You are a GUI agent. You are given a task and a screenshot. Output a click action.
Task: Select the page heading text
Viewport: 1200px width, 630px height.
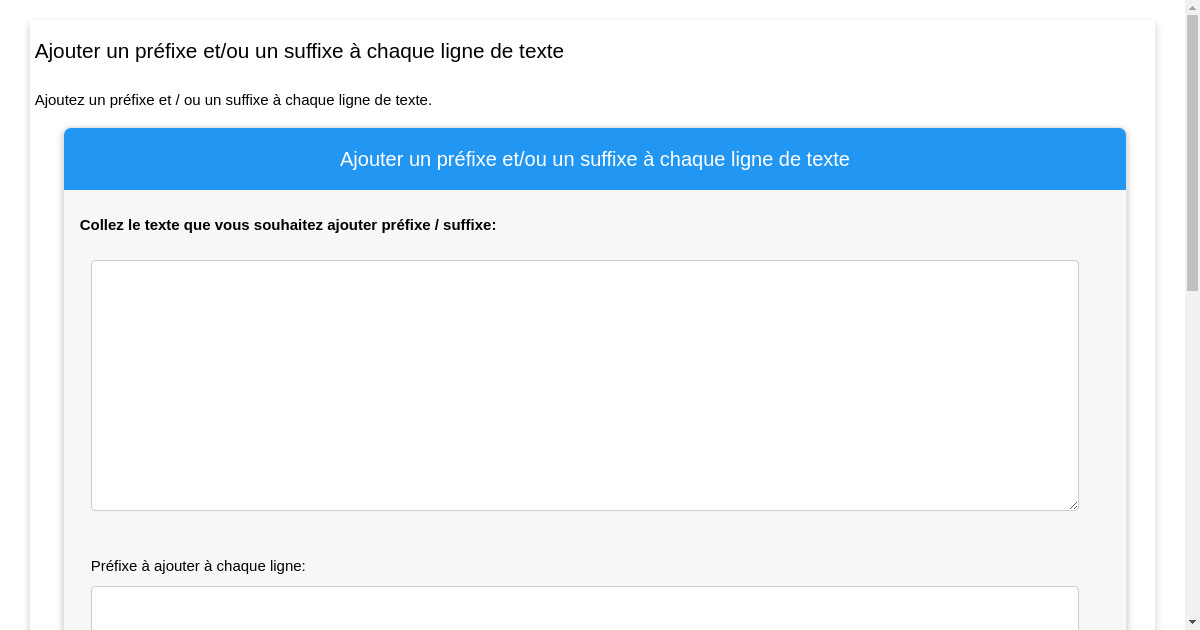point(299,51)
